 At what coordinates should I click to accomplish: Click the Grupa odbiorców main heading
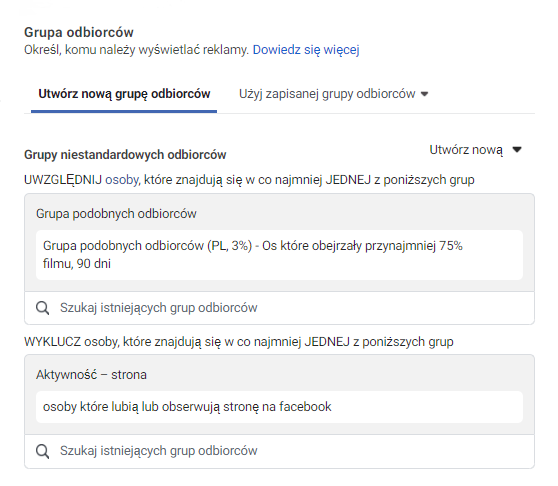(79, 32)
